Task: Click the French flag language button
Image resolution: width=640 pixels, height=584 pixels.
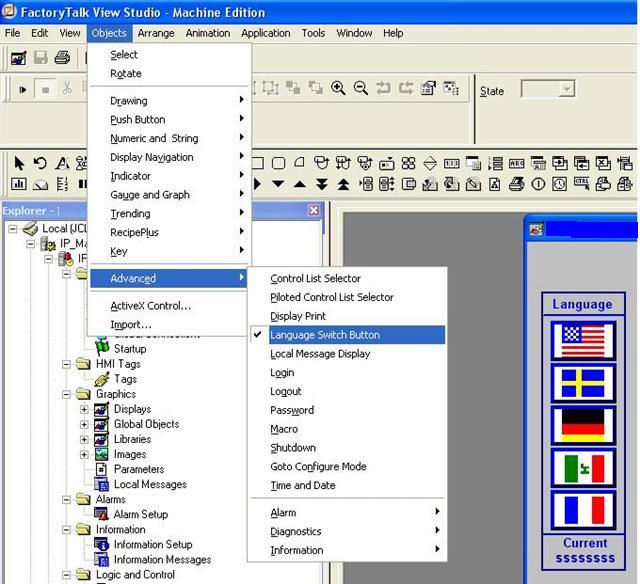Action: pyautogui.click(x=583, y=511)
